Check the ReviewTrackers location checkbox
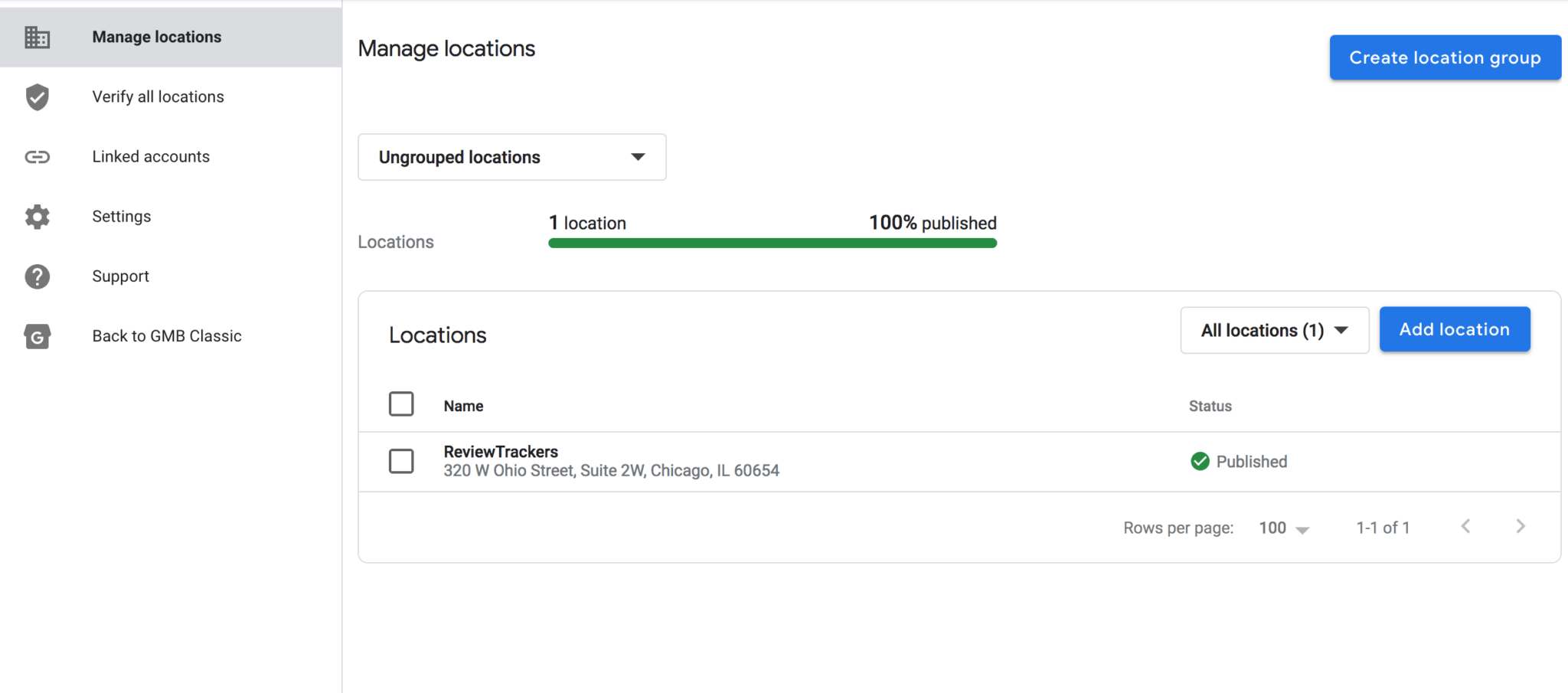The height and width of the screenshot is (693, 1568). [x=401, y=461]
